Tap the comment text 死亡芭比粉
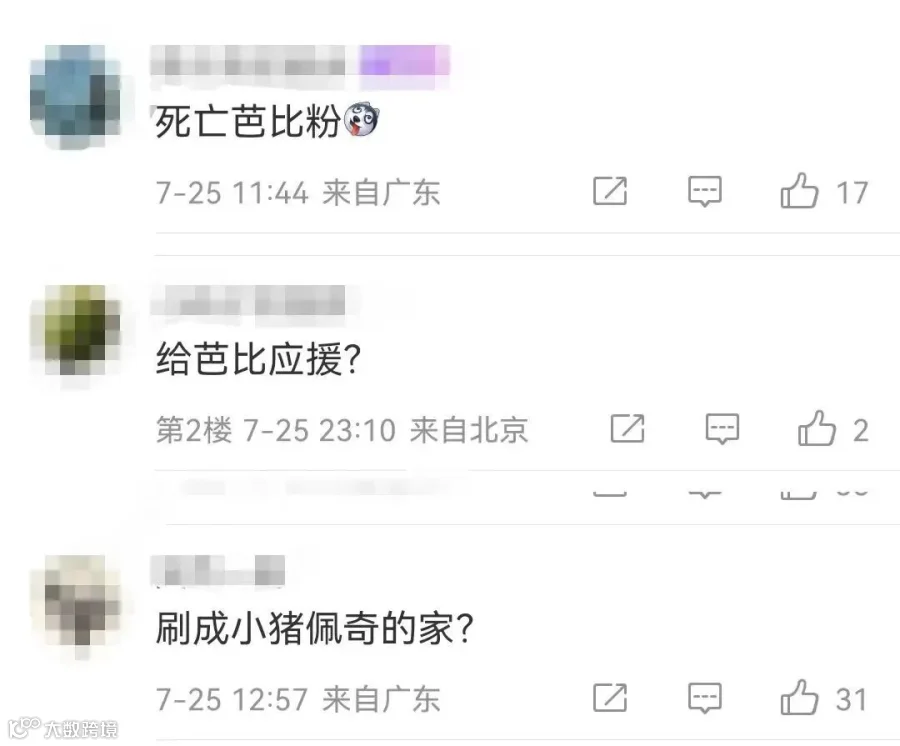Viewport: 900px width, 746px height. 248,121
